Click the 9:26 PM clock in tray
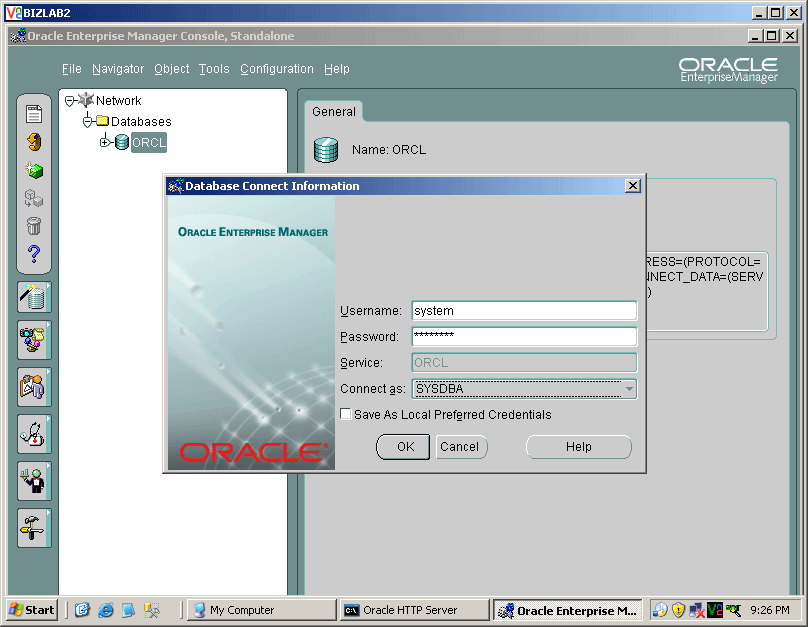This screenshot has height=627, width=808. 770,611
